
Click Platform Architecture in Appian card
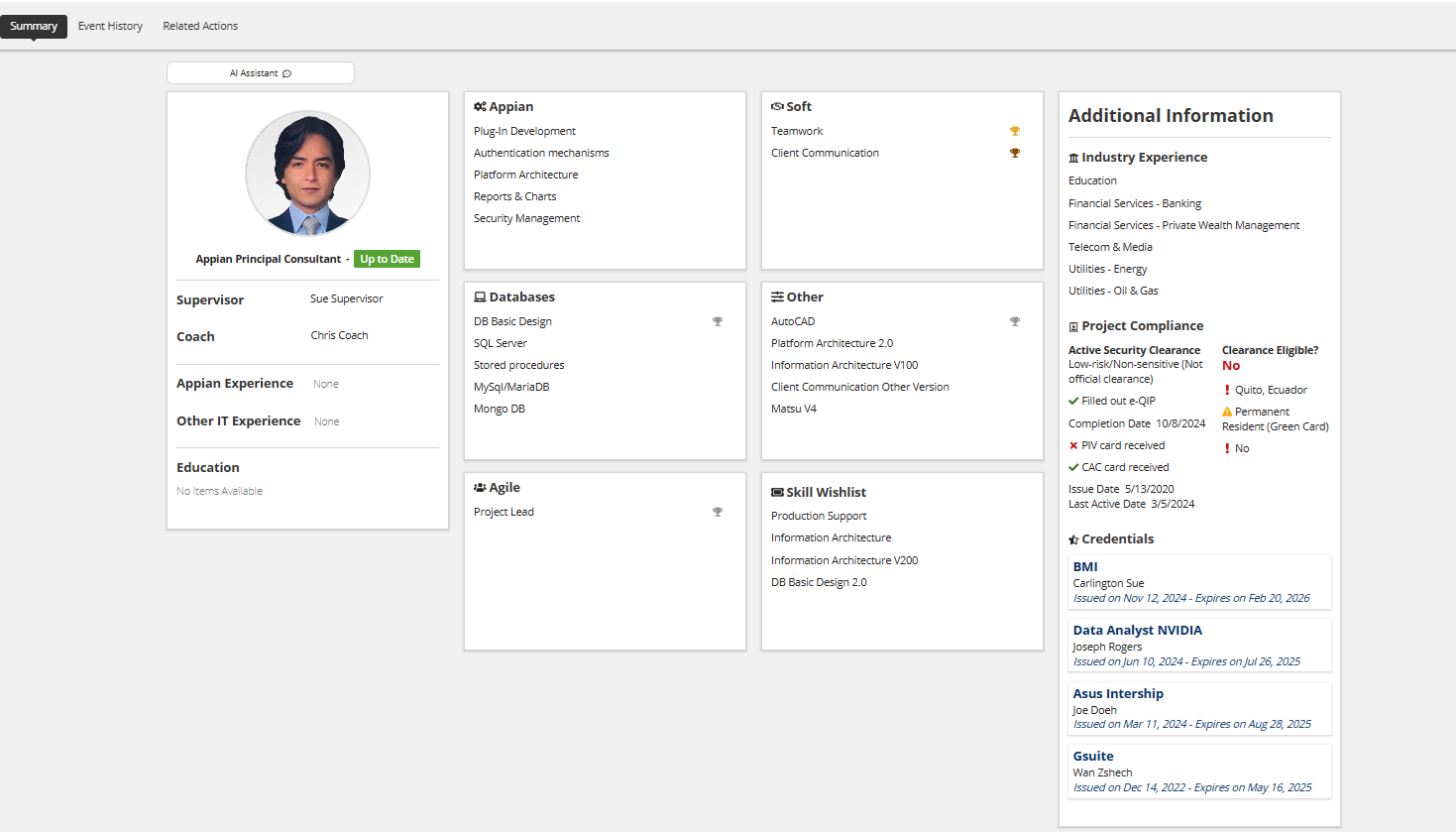[x=525, y=175]
